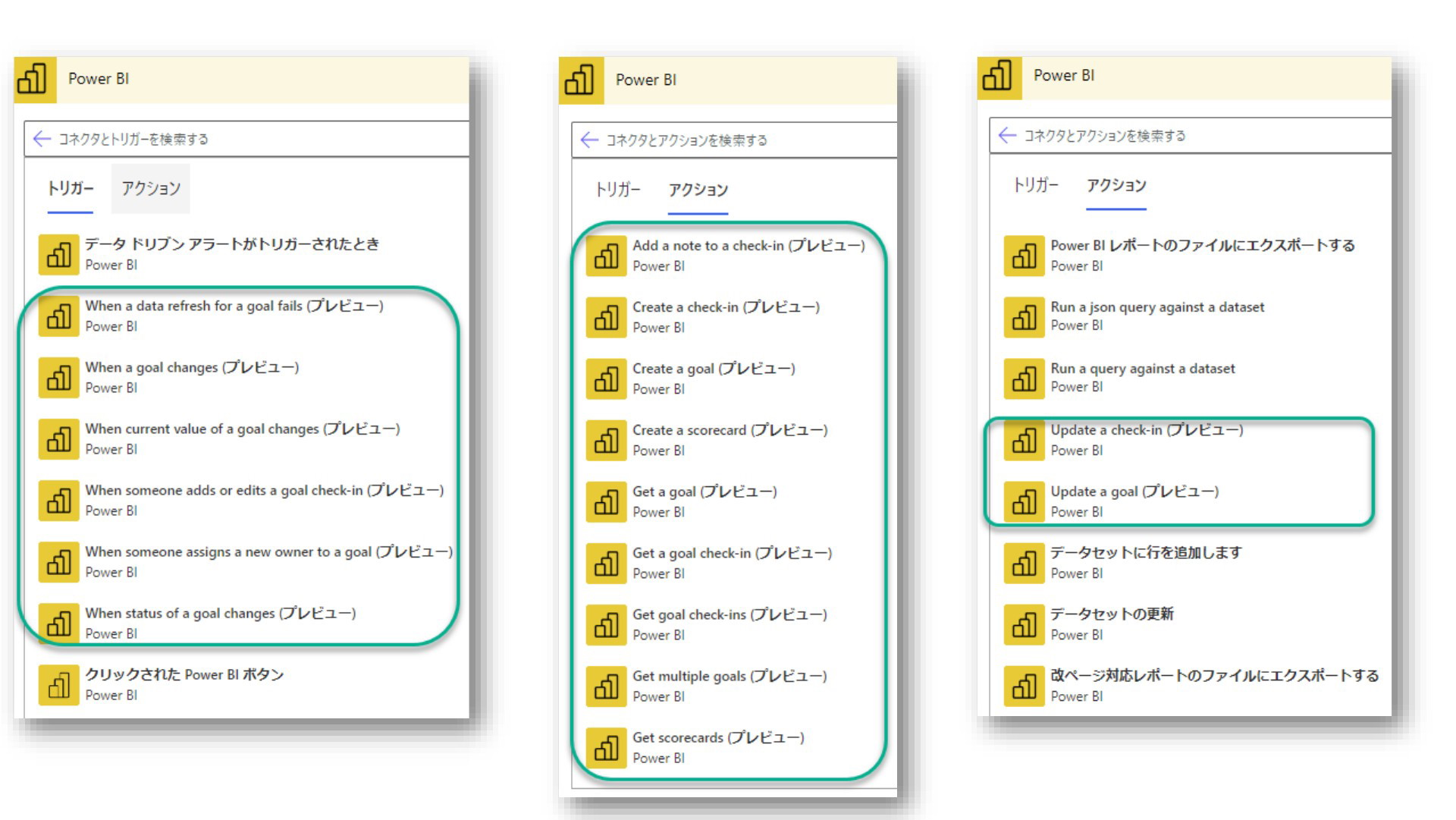Switch to アクション tab in left panel
Image resolution: width=1456 pixels, height=820 pixels.
(x=151, y=188)
